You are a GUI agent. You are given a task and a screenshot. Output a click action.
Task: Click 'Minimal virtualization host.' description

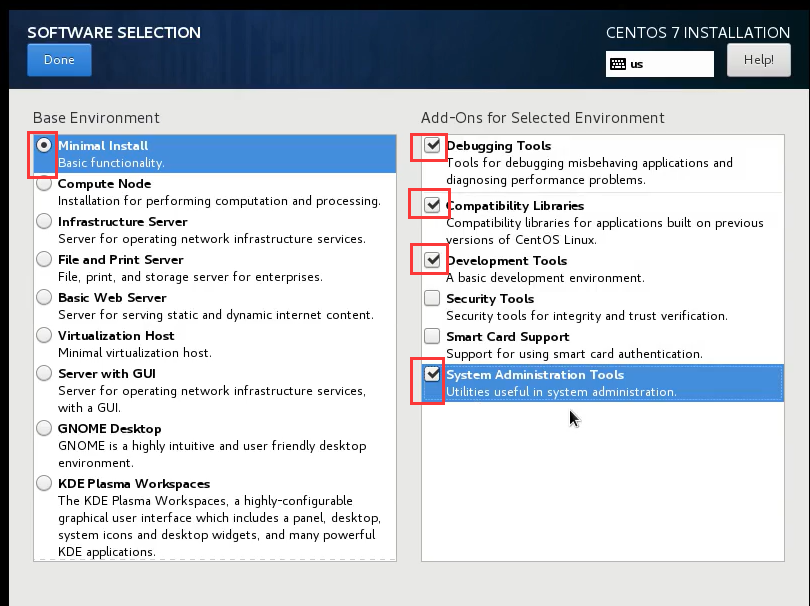click(x=134, y=353)
